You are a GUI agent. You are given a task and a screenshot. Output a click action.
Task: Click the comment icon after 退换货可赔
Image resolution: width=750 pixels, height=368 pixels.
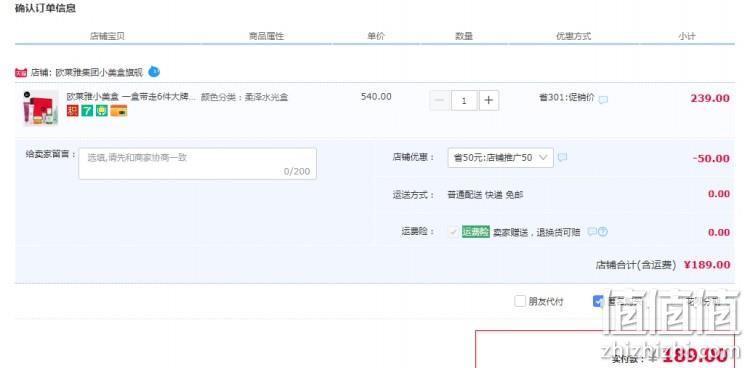pyautogui.click(x=592, y=232)
